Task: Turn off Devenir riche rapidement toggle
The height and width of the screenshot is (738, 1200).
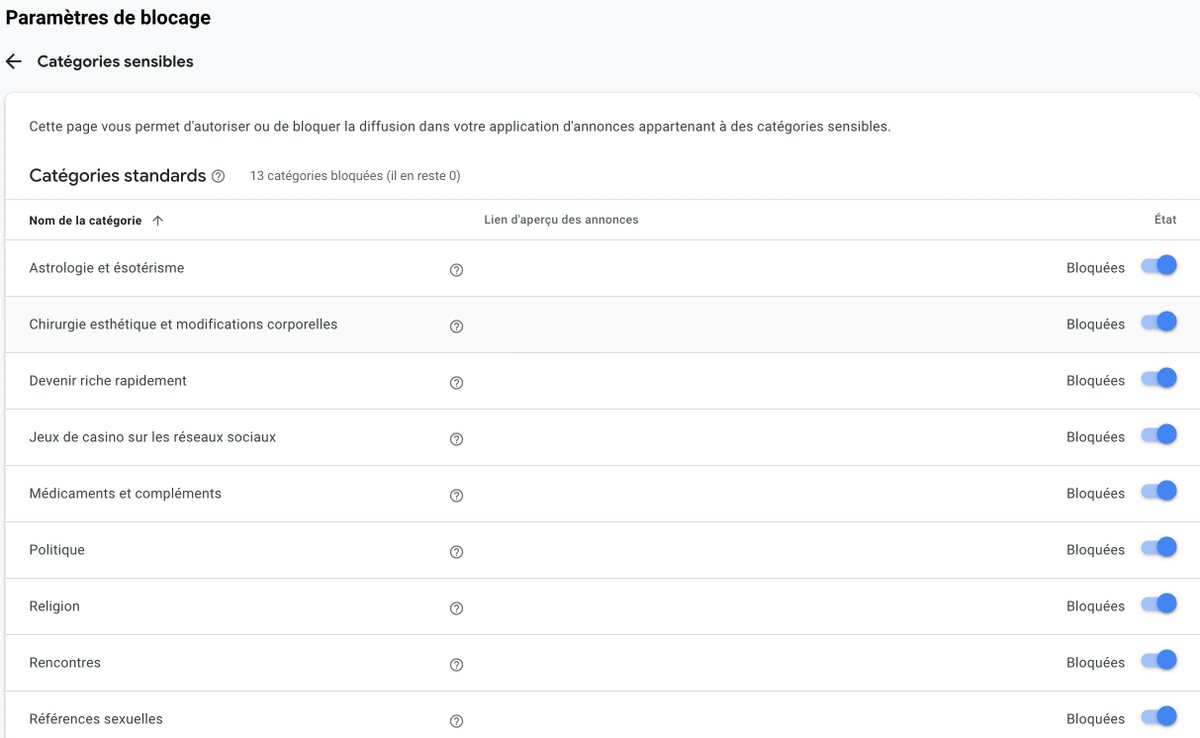Action: (1158, 378)
